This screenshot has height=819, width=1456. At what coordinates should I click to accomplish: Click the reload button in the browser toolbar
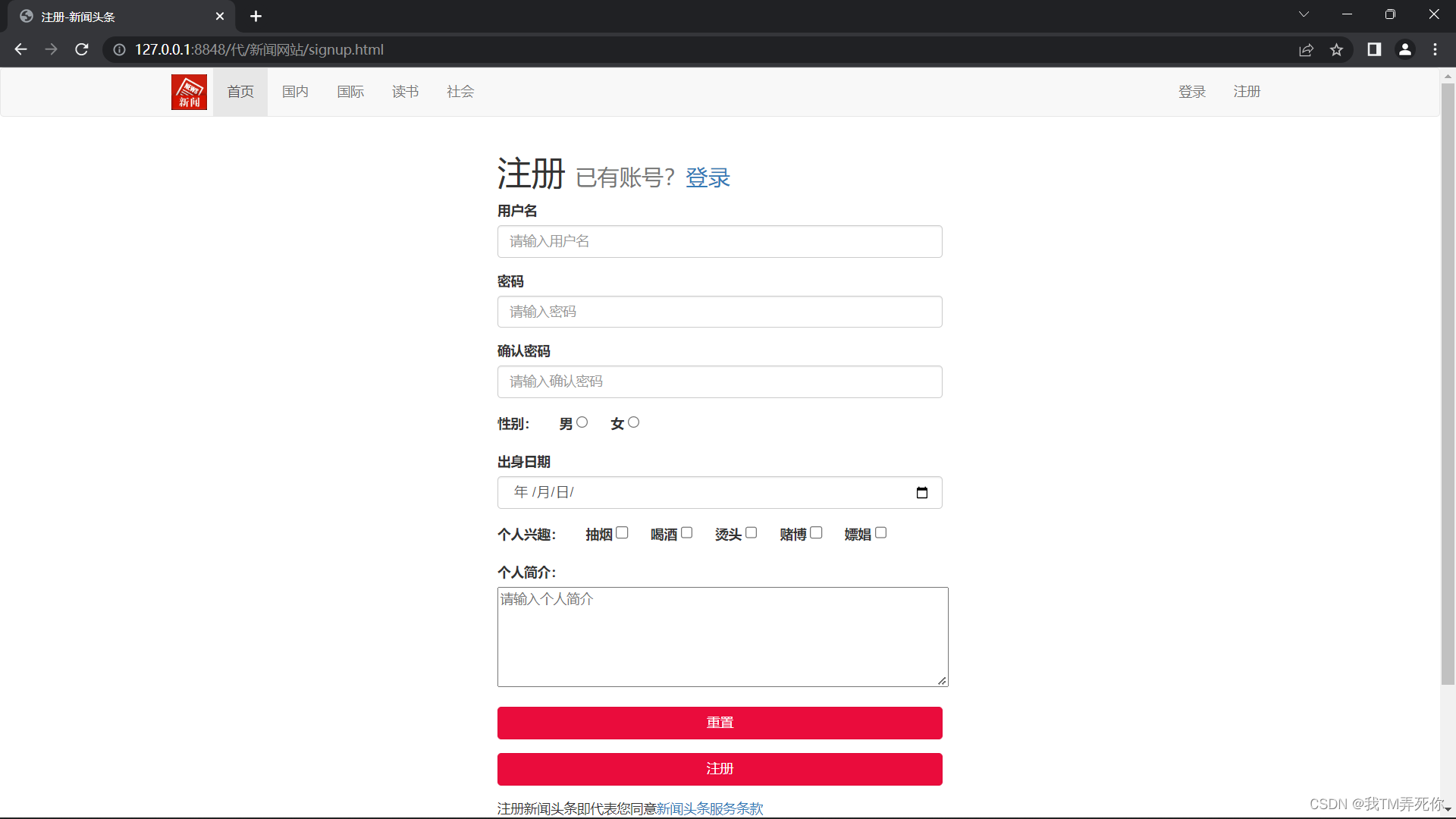(x=81, y=49)
